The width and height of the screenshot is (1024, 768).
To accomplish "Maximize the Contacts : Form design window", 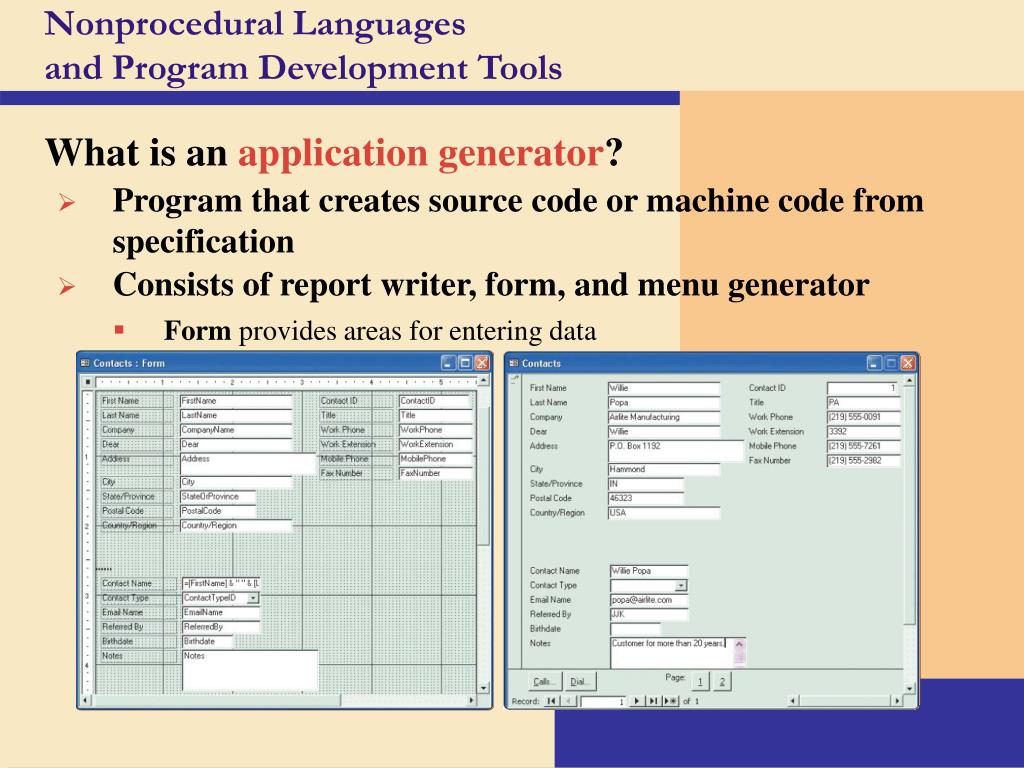I will [465, 363].
